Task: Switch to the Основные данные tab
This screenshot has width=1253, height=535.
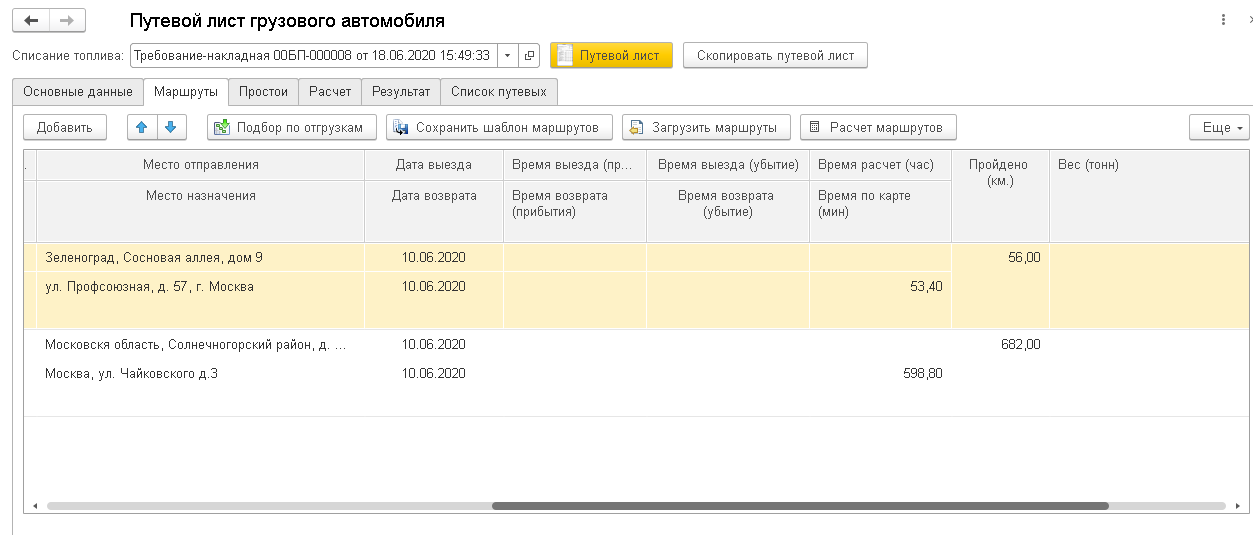Action: pos(78,92)
